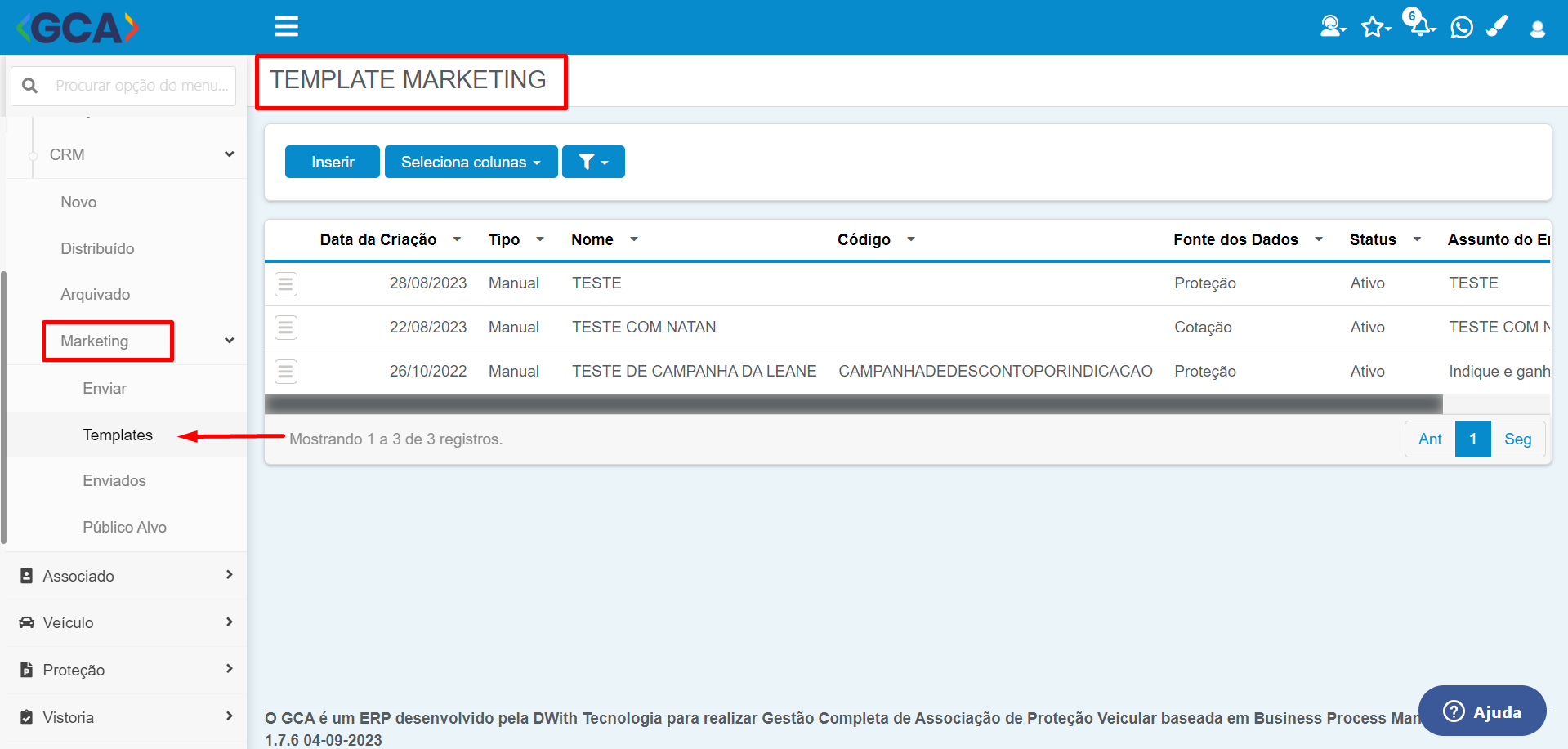Toggle the hamburger menu icon

(286, 26)
